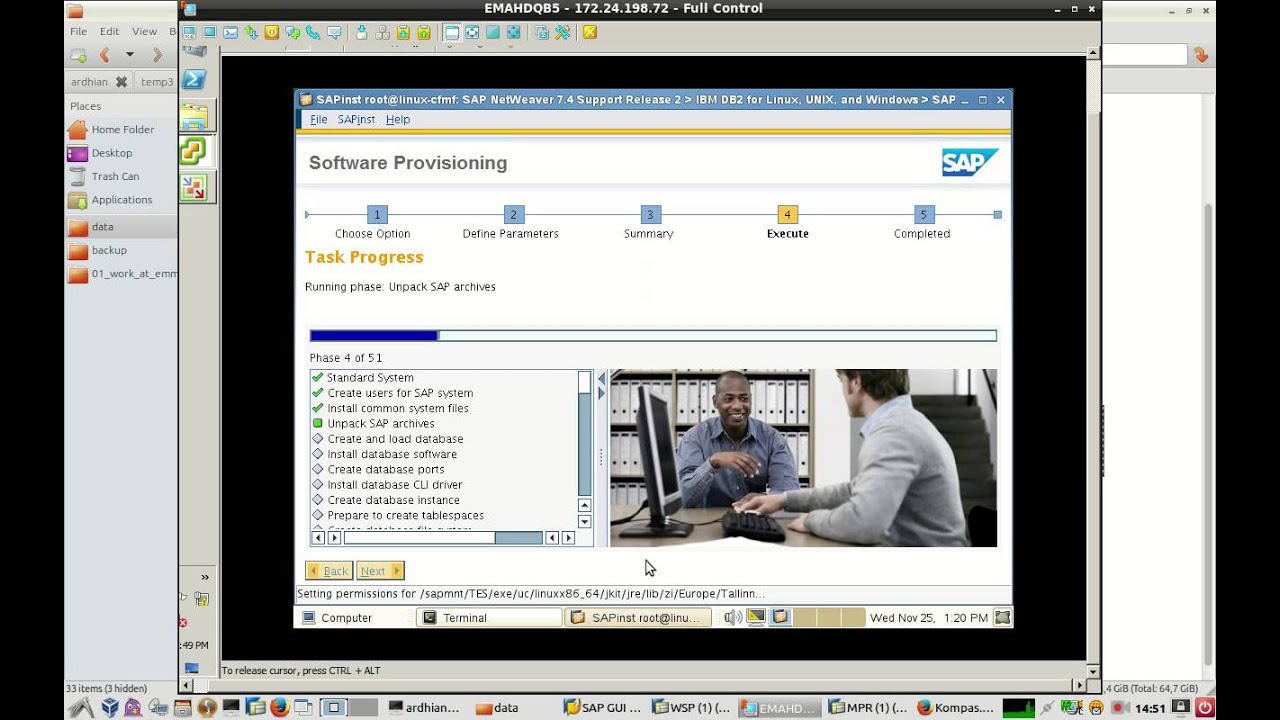The image size is (1280, 720).
Task: Open the View menu in the file manager
Action: point(144,31)
